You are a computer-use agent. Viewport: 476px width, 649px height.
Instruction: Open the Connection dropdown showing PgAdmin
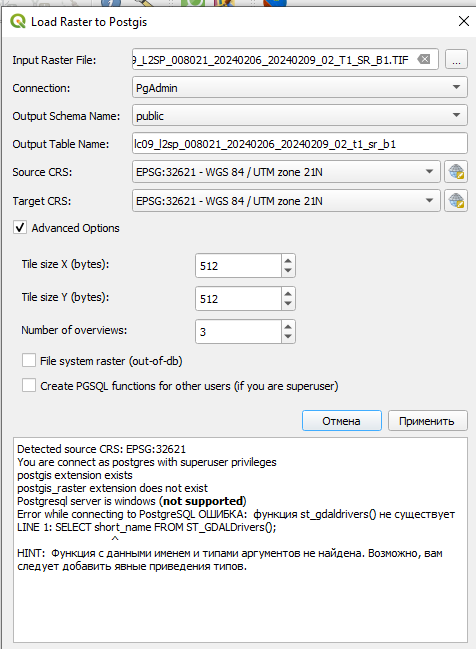(300, 87)
